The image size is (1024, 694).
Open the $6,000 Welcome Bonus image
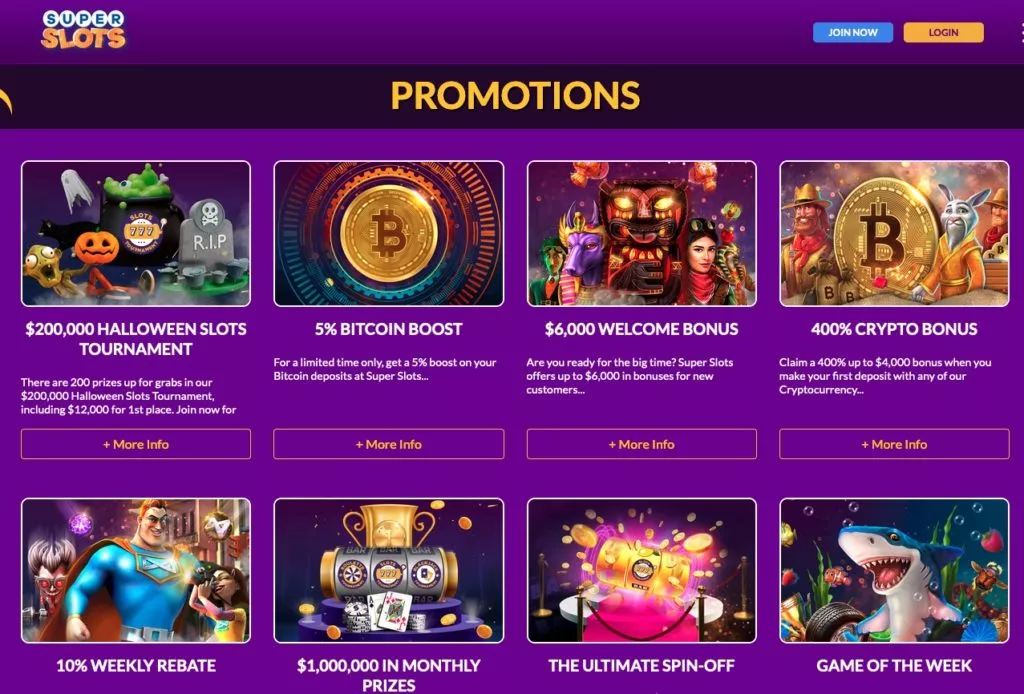[642, 233]
